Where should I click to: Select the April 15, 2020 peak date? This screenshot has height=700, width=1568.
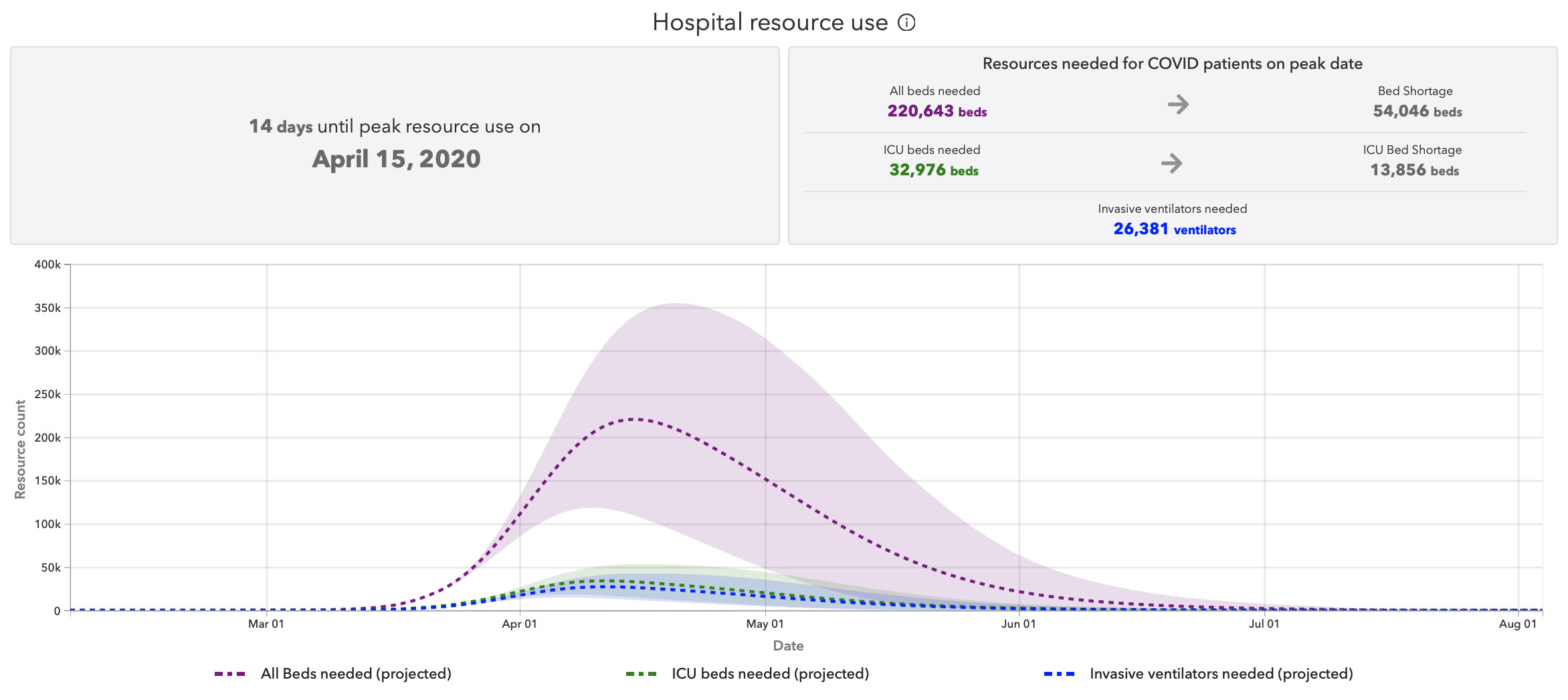396,159
